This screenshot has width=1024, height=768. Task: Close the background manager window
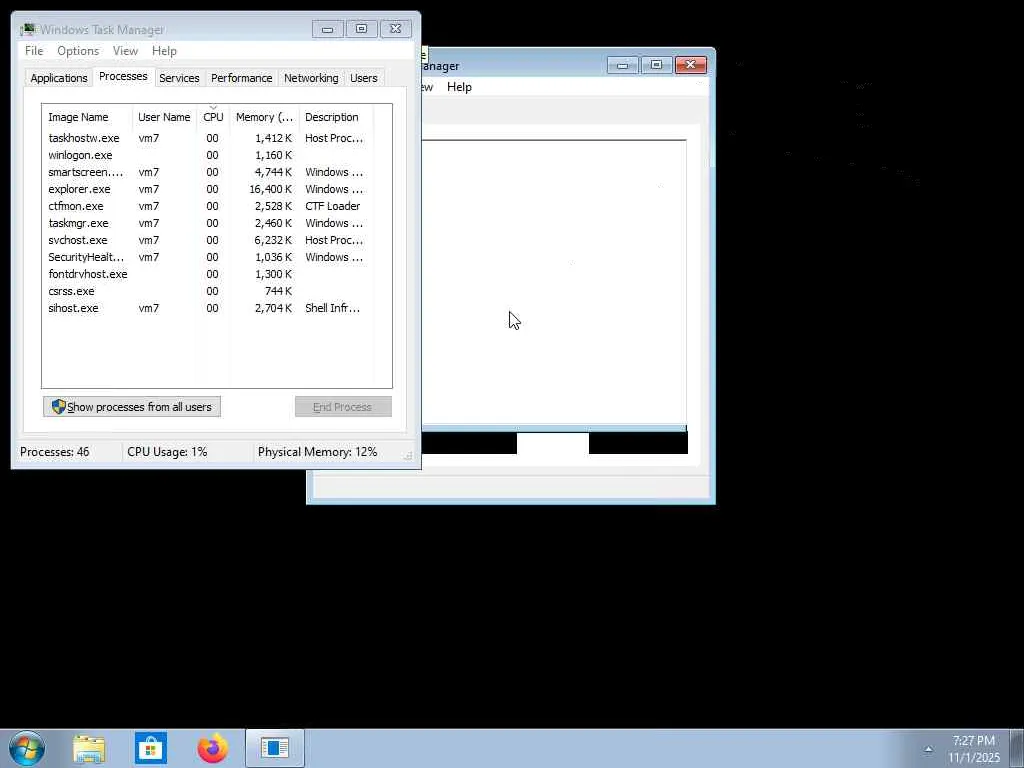690,65
